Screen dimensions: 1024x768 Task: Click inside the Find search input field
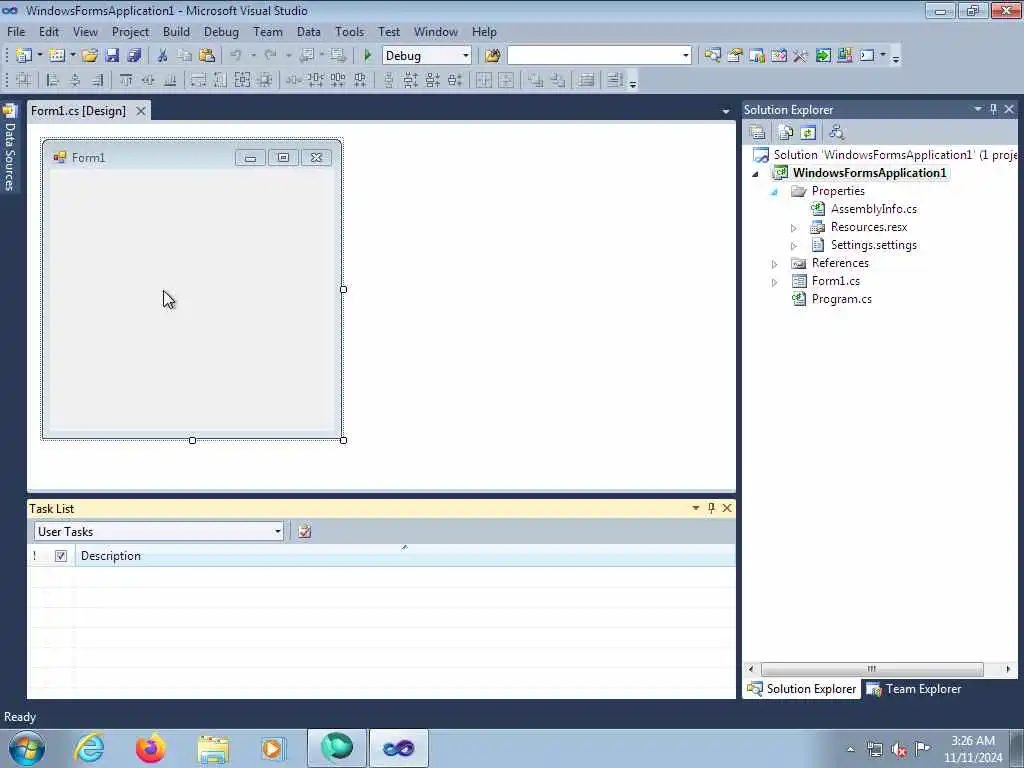tap(594, 56)
